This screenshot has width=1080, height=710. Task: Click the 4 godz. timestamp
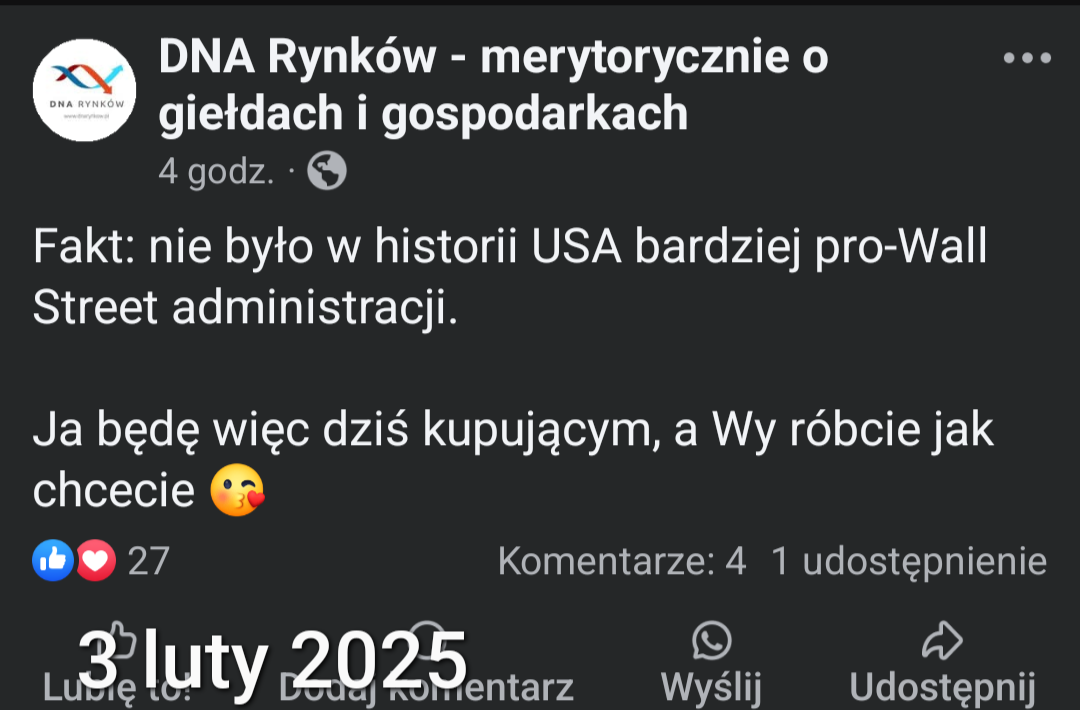(x=216, y=171)
